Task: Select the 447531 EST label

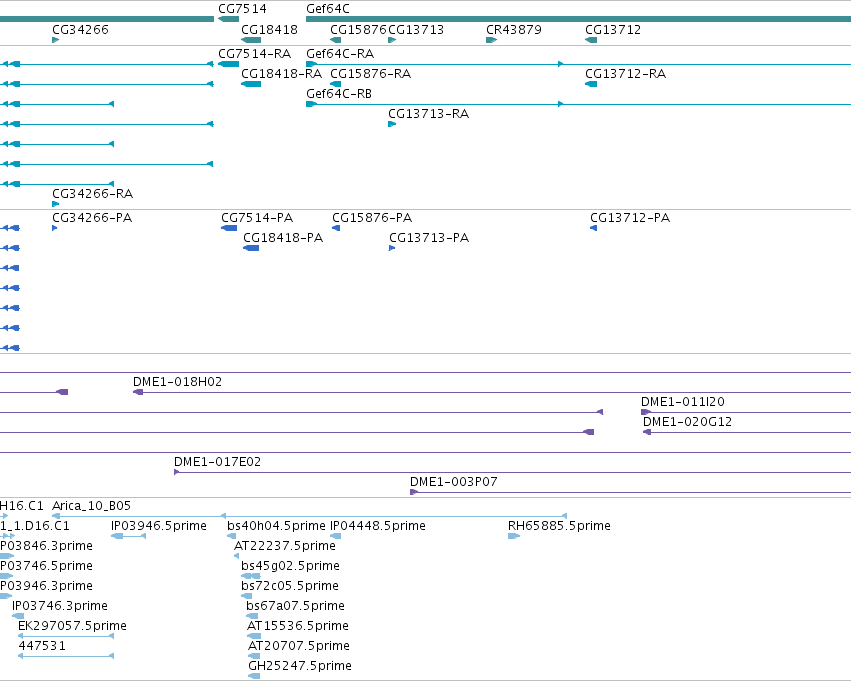Action: [42, 646]
